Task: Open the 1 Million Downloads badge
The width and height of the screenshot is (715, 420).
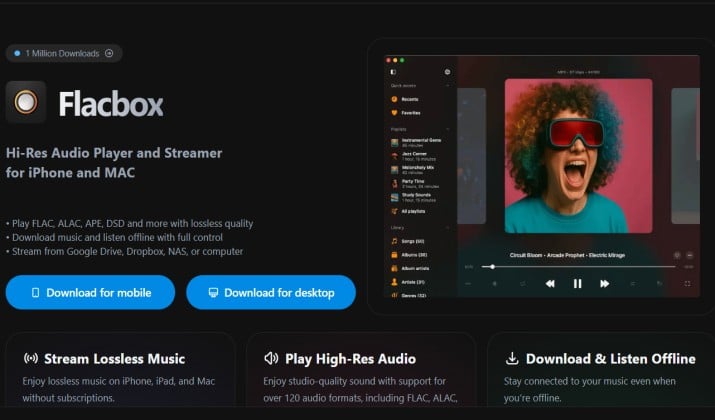Action: (64, 53)
